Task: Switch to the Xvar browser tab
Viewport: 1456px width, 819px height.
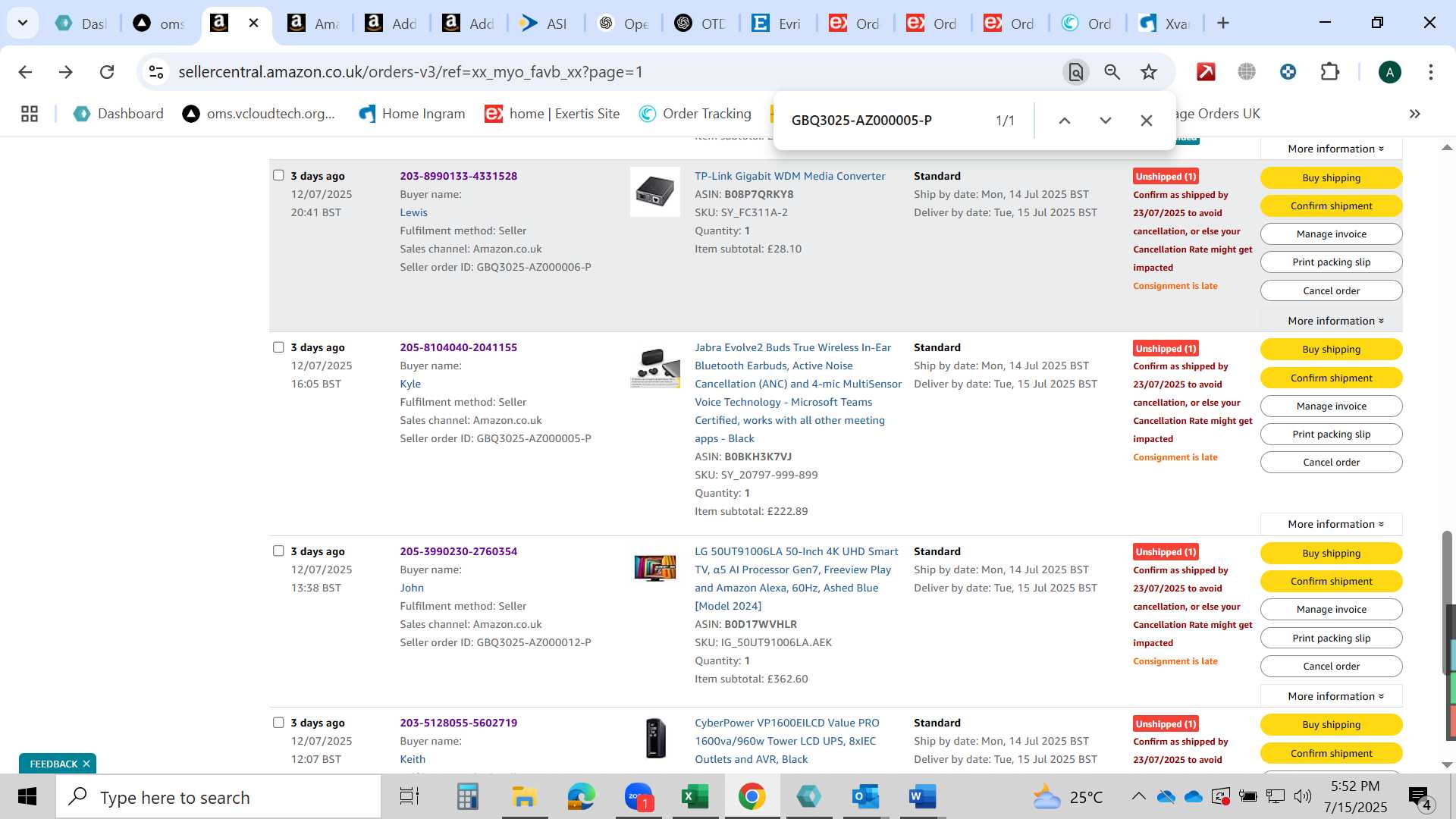Action: [x=1165, y=24]
